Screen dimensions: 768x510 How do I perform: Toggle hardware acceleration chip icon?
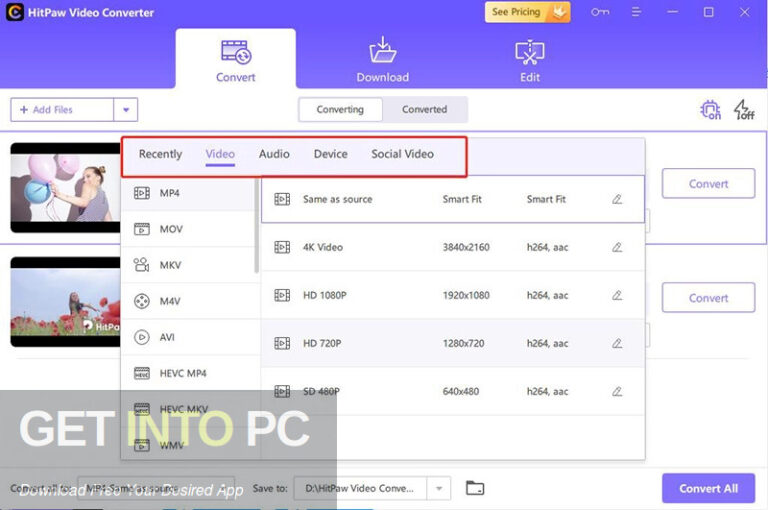pyautogui.click(x=710, y=110)
